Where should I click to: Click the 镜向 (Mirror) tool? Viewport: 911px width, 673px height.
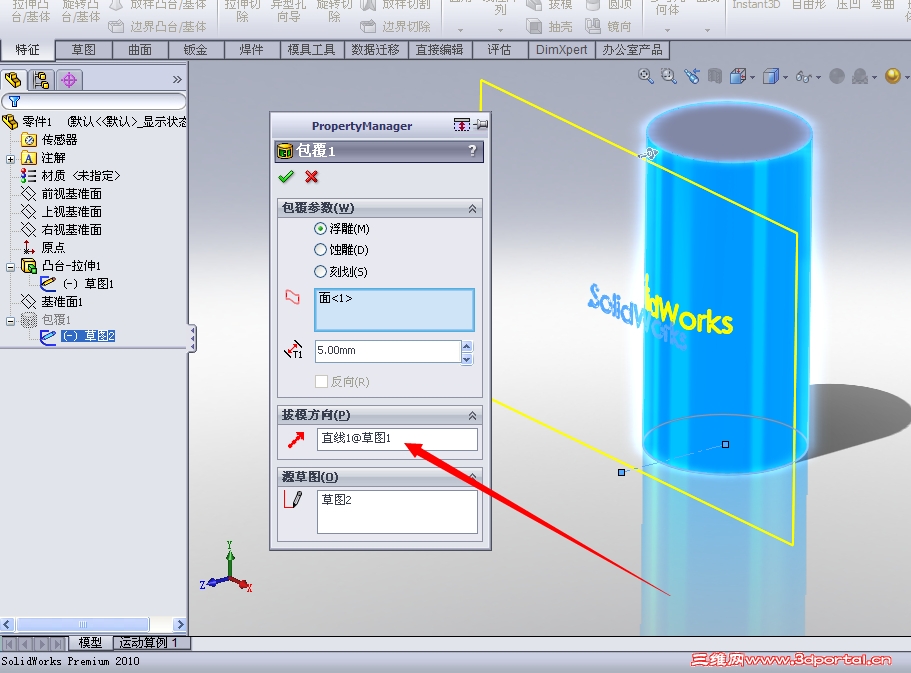608,26
